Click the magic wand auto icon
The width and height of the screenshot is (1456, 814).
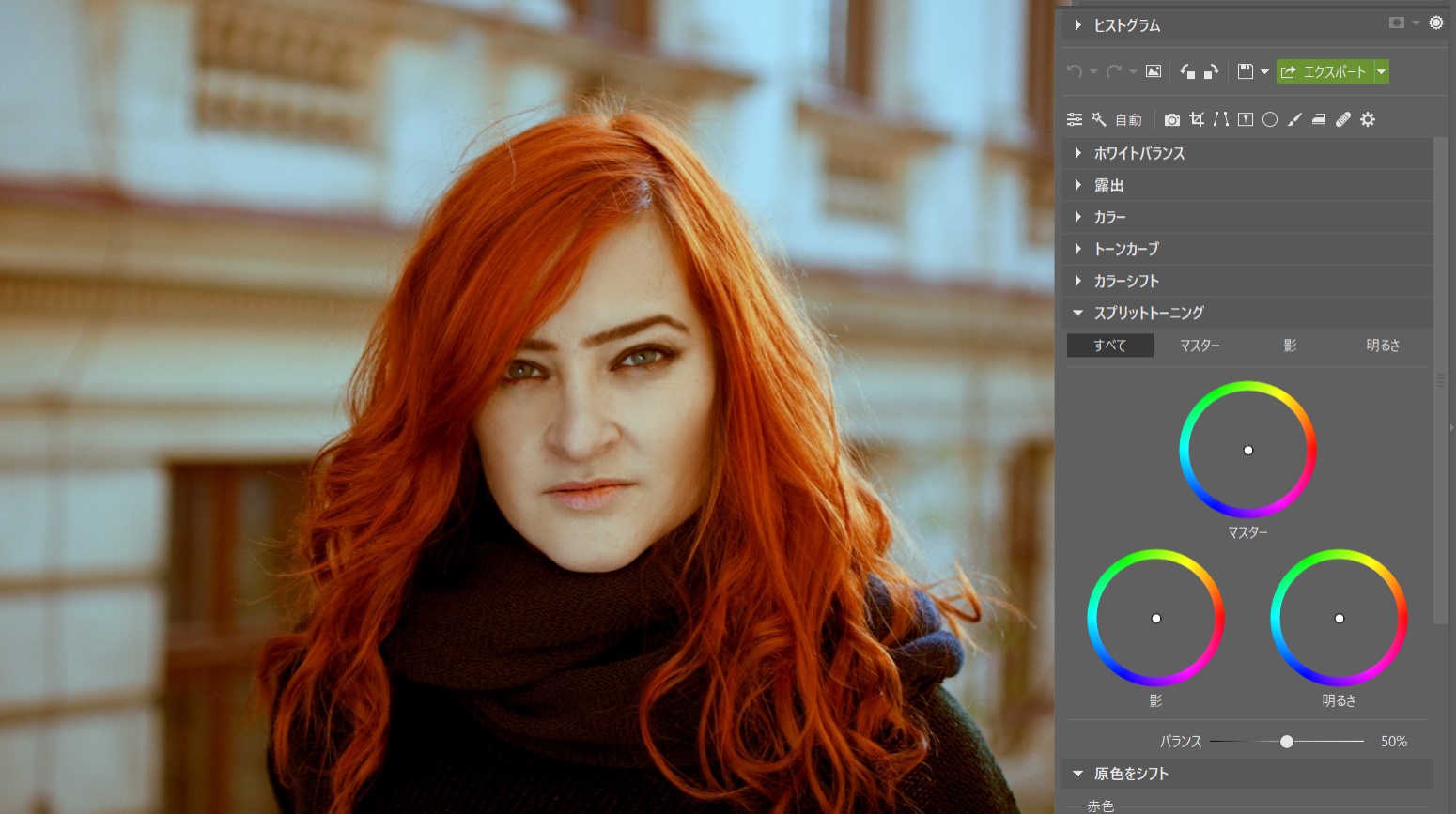click(1099, 119)
